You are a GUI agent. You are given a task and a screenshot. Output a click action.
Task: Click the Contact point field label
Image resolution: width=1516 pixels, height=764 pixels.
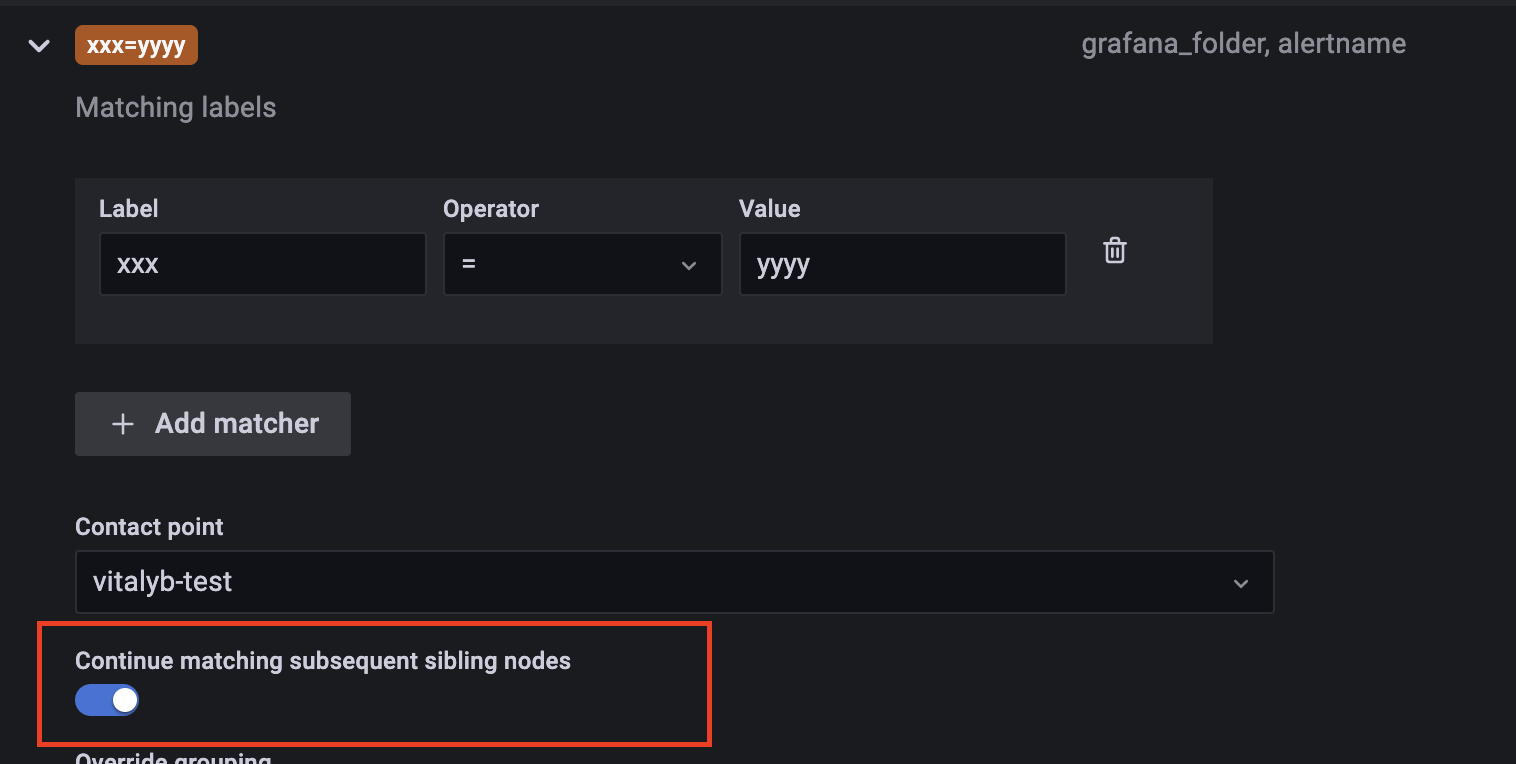pyautogui.click(x=149, y=527)
